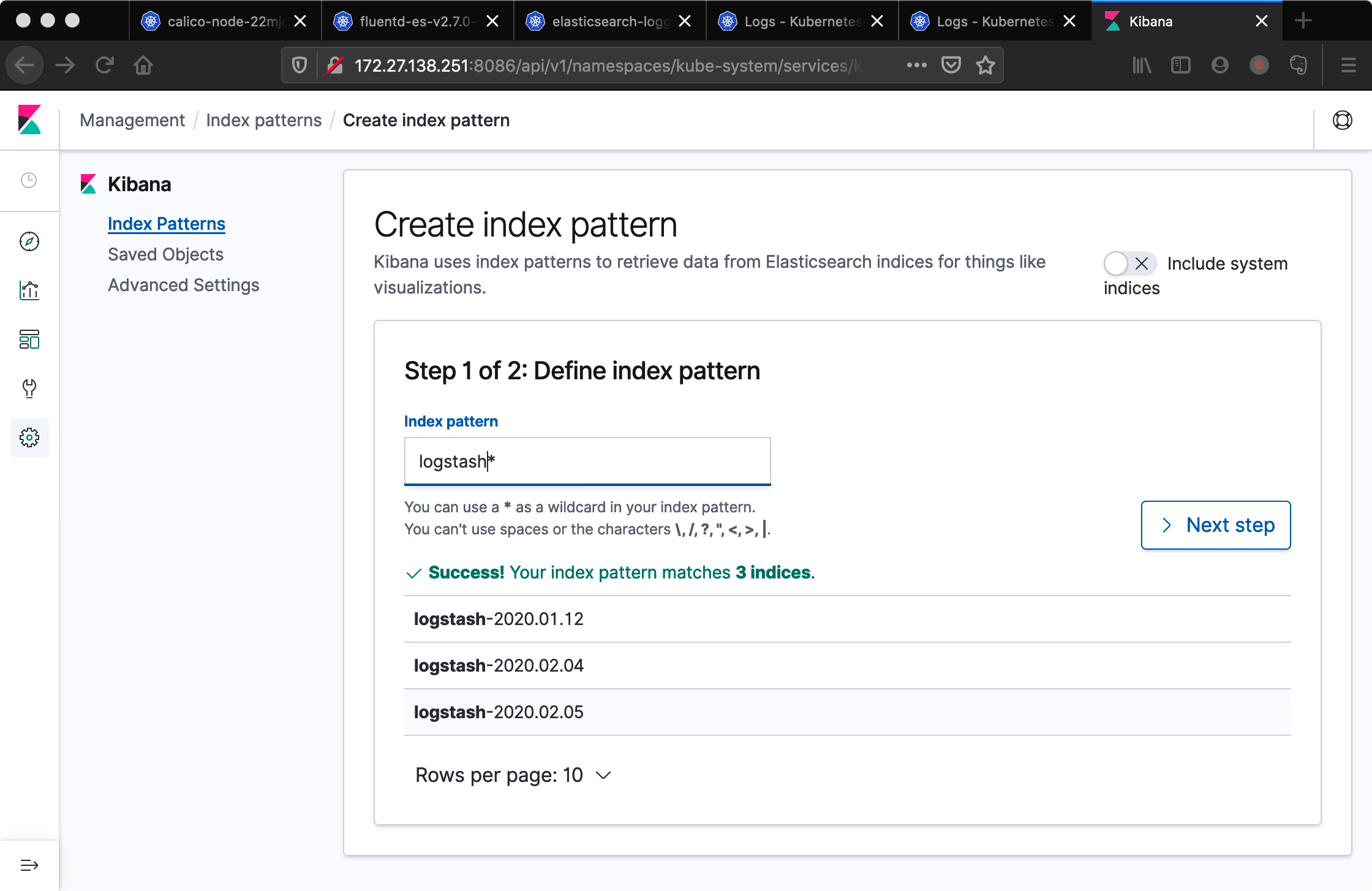1372x891 pixels.
Task: Click the Index pattern field label
Action: tap(451, 422)
